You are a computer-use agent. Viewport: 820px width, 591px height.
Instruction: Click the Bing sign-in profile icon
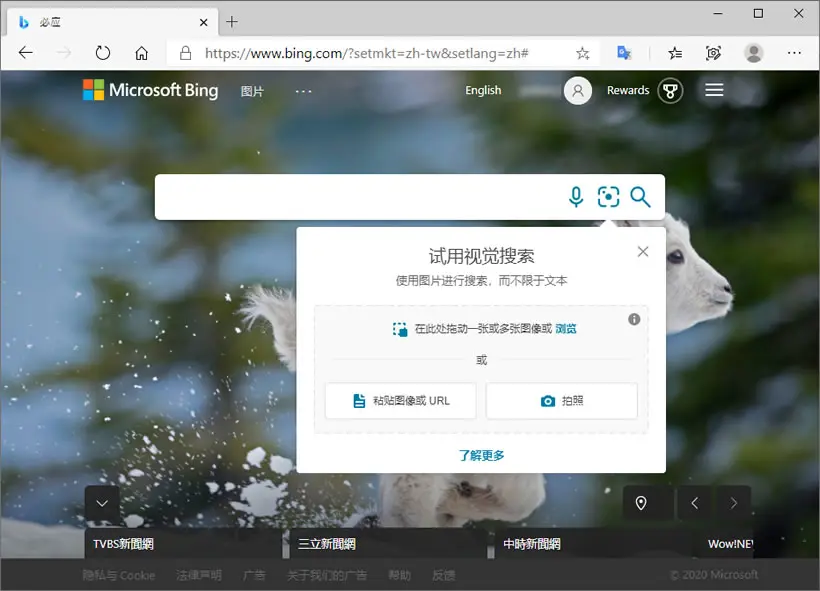578,90
